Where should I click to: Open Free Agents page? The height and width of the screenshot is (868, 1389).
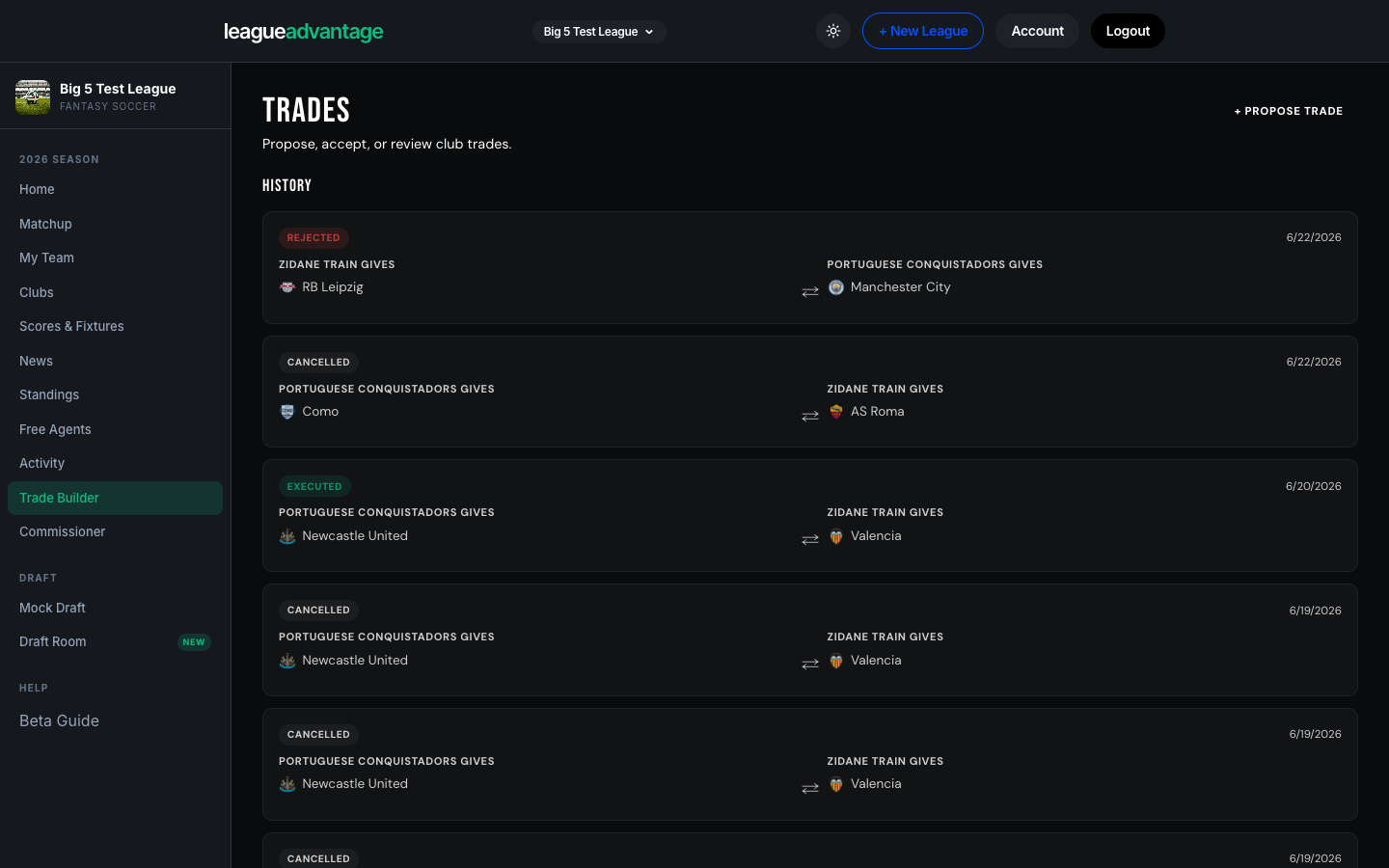[x=115, y=429]
